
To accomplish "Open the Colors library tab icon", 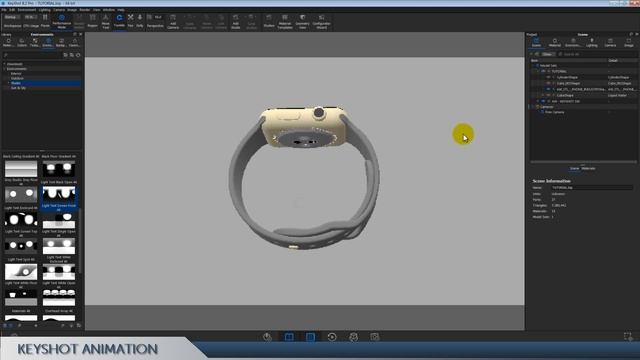I will tap(22, 42).
